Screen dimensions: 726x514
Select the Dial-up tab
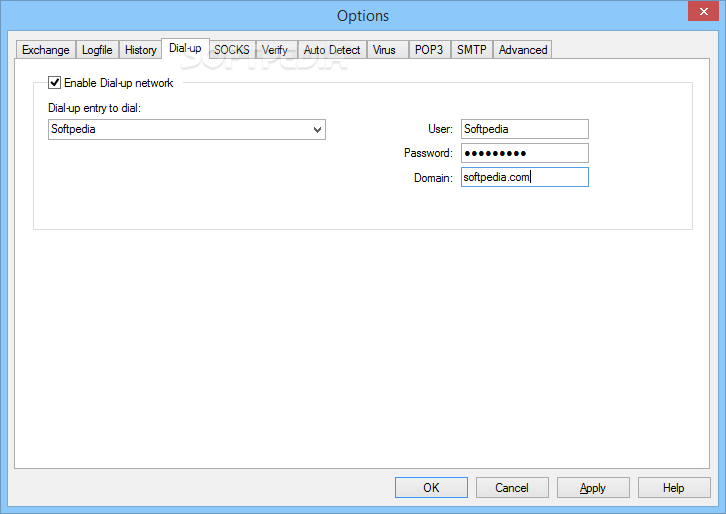(185, 48)
